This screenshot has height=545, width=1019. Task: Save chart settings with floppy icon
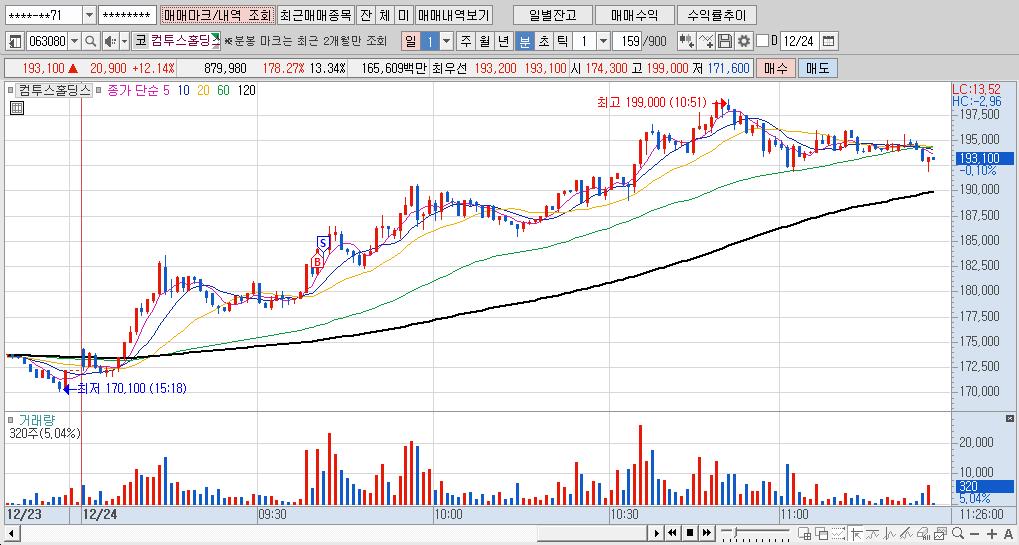[x=725, y=42]
